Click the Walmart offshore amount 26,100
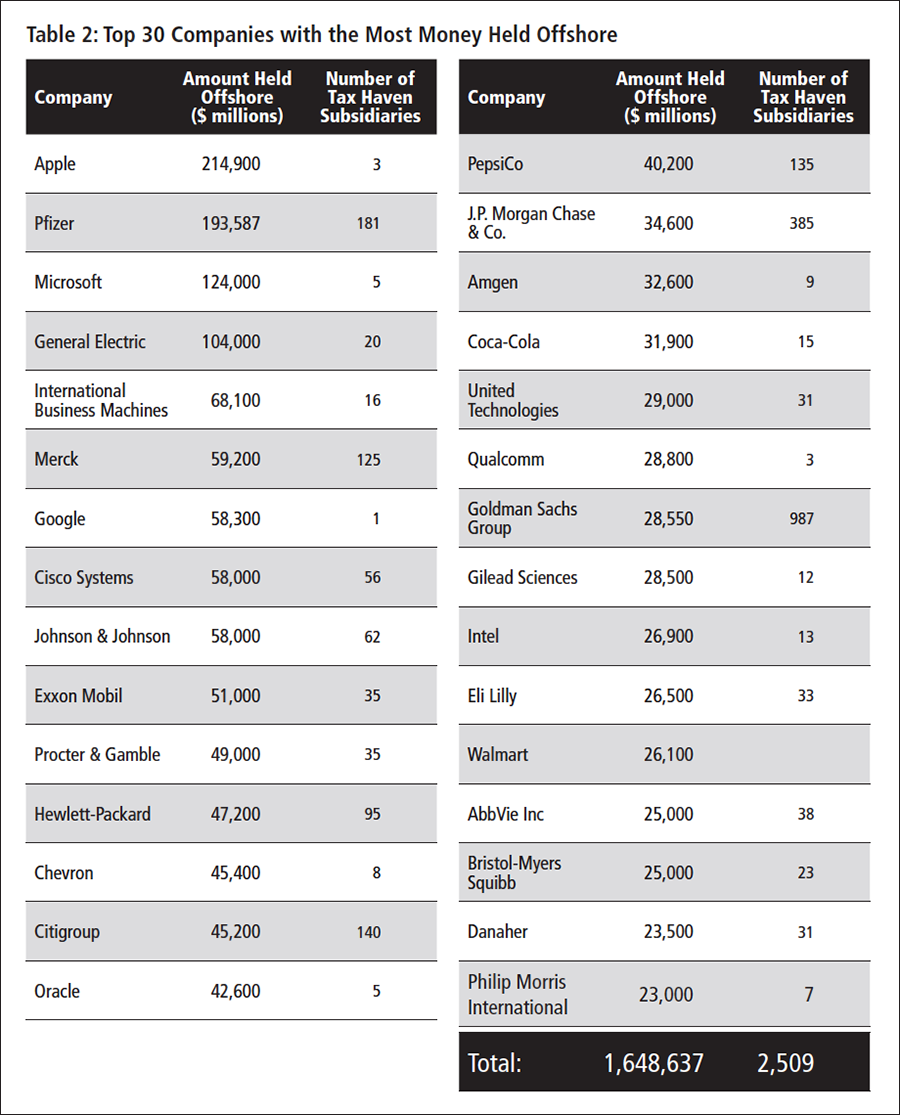Screen dimensions: 900x1115 [668, 754]
